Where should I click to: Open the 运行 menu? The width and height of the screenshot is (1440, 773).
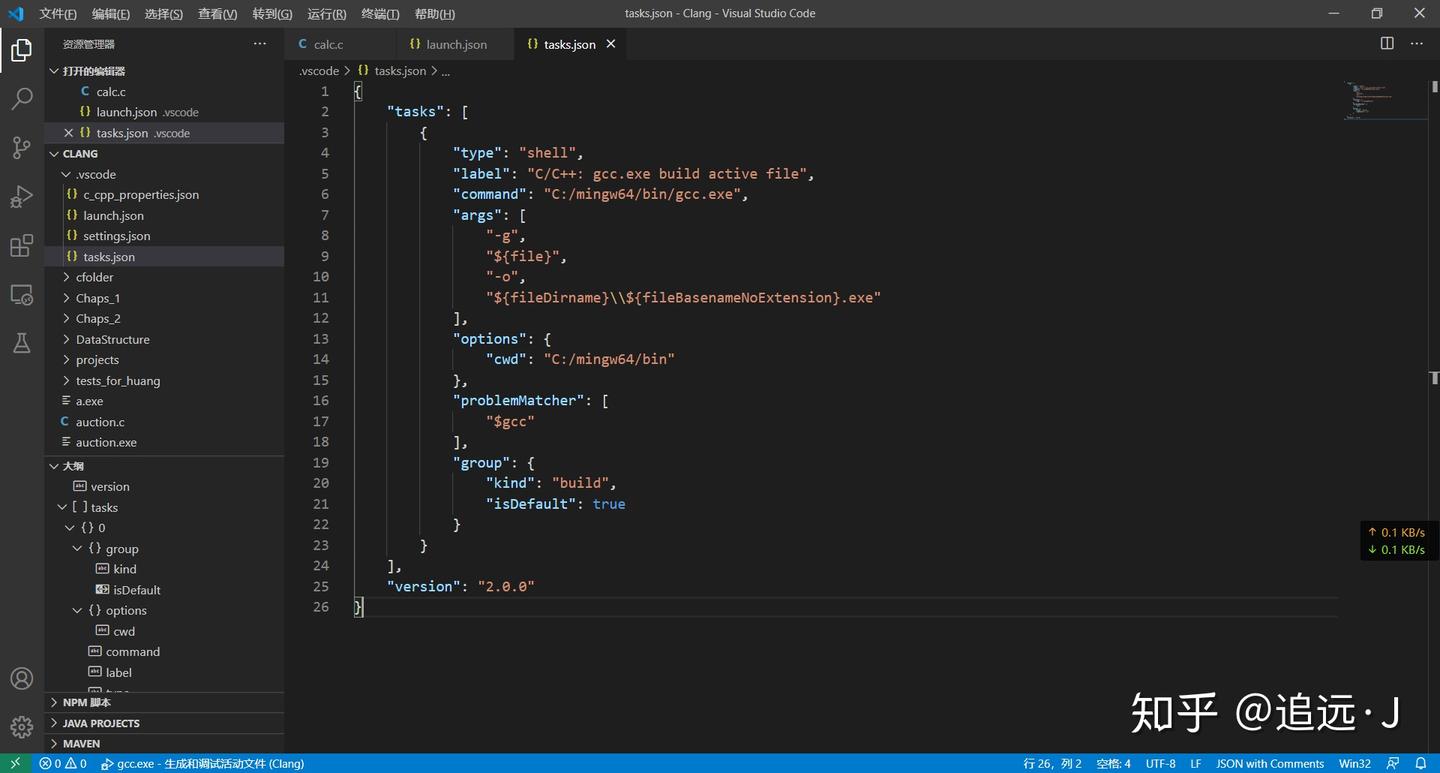(325, 14)
